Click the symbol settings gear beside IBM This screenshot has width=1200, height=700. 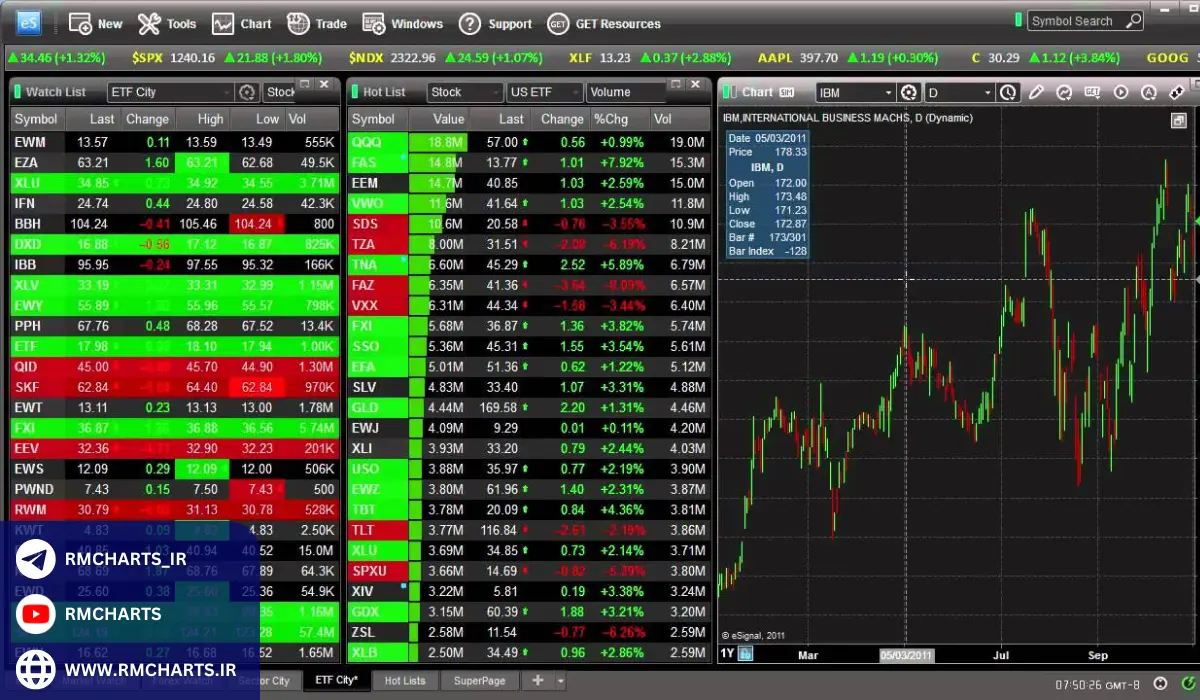[908, 93]
